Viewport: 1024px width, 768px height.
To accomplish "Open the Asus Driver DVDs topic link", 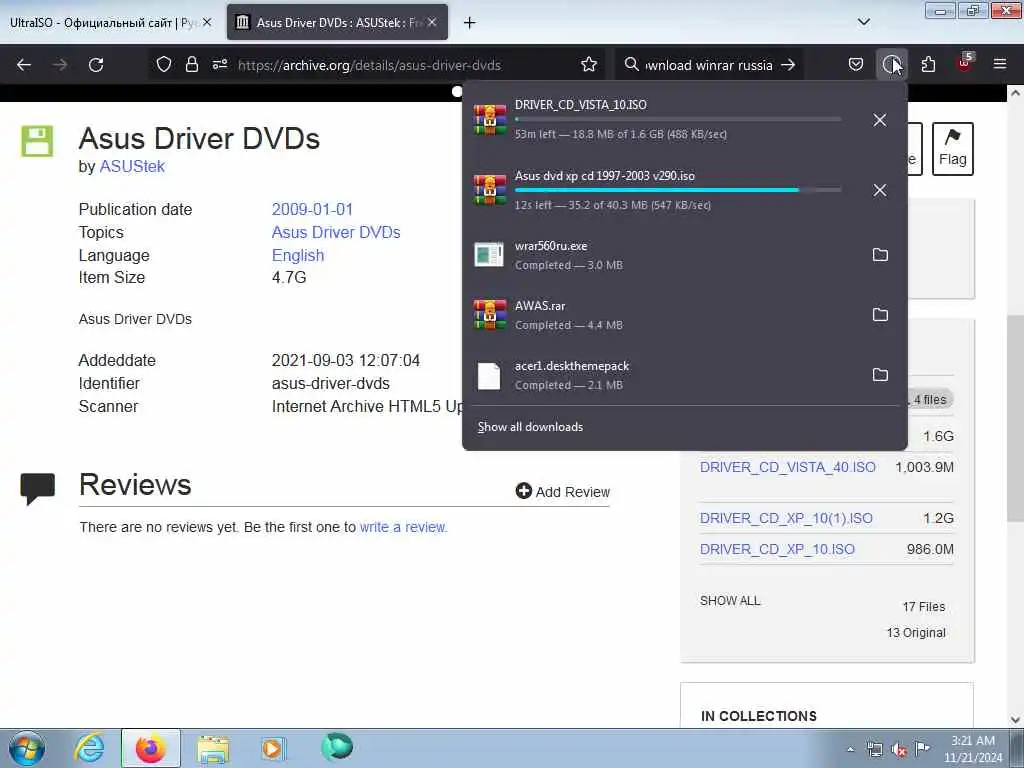I will pos(336,232).
